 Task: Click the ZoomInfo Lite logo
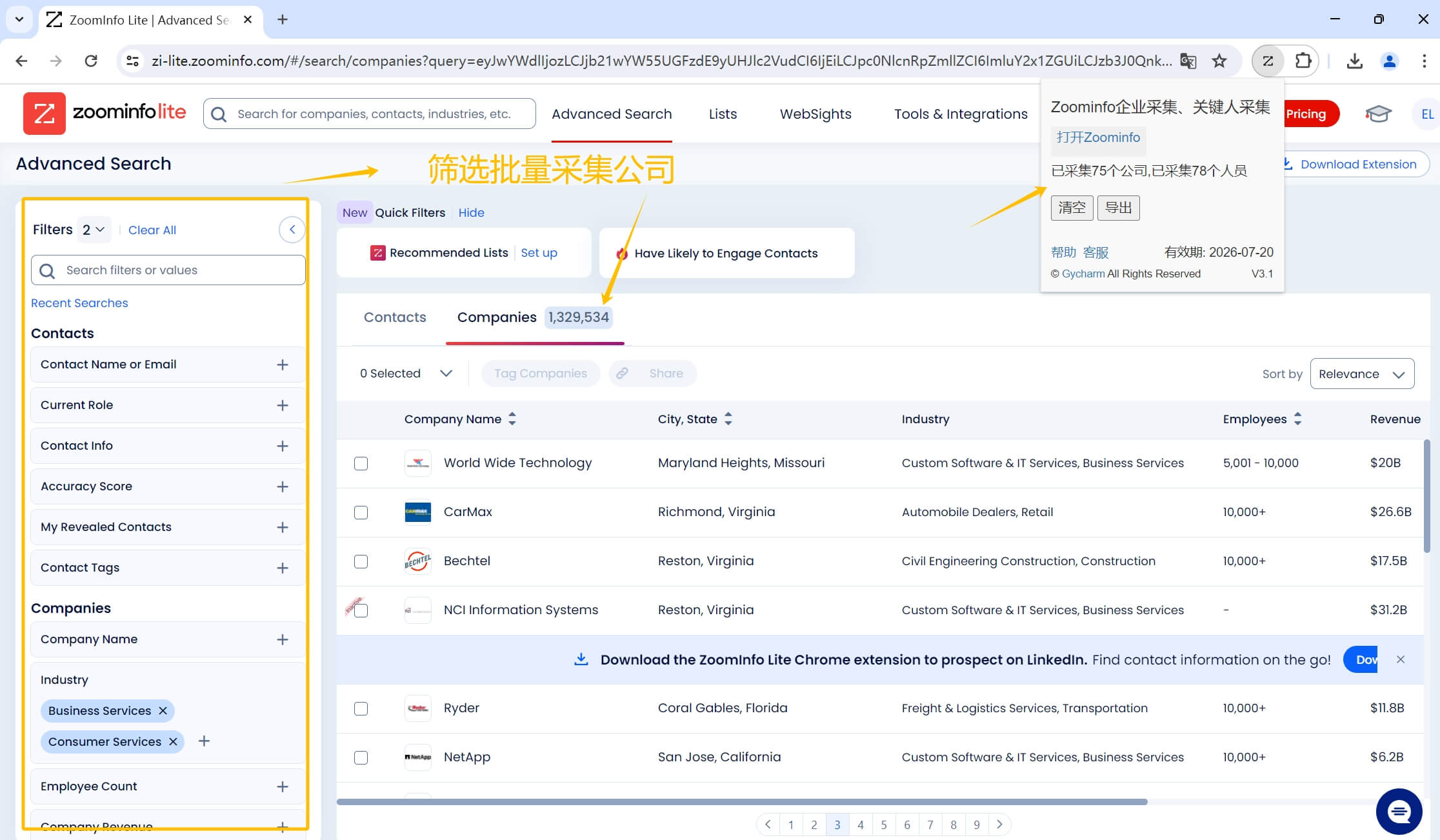(x=105, y=113)
